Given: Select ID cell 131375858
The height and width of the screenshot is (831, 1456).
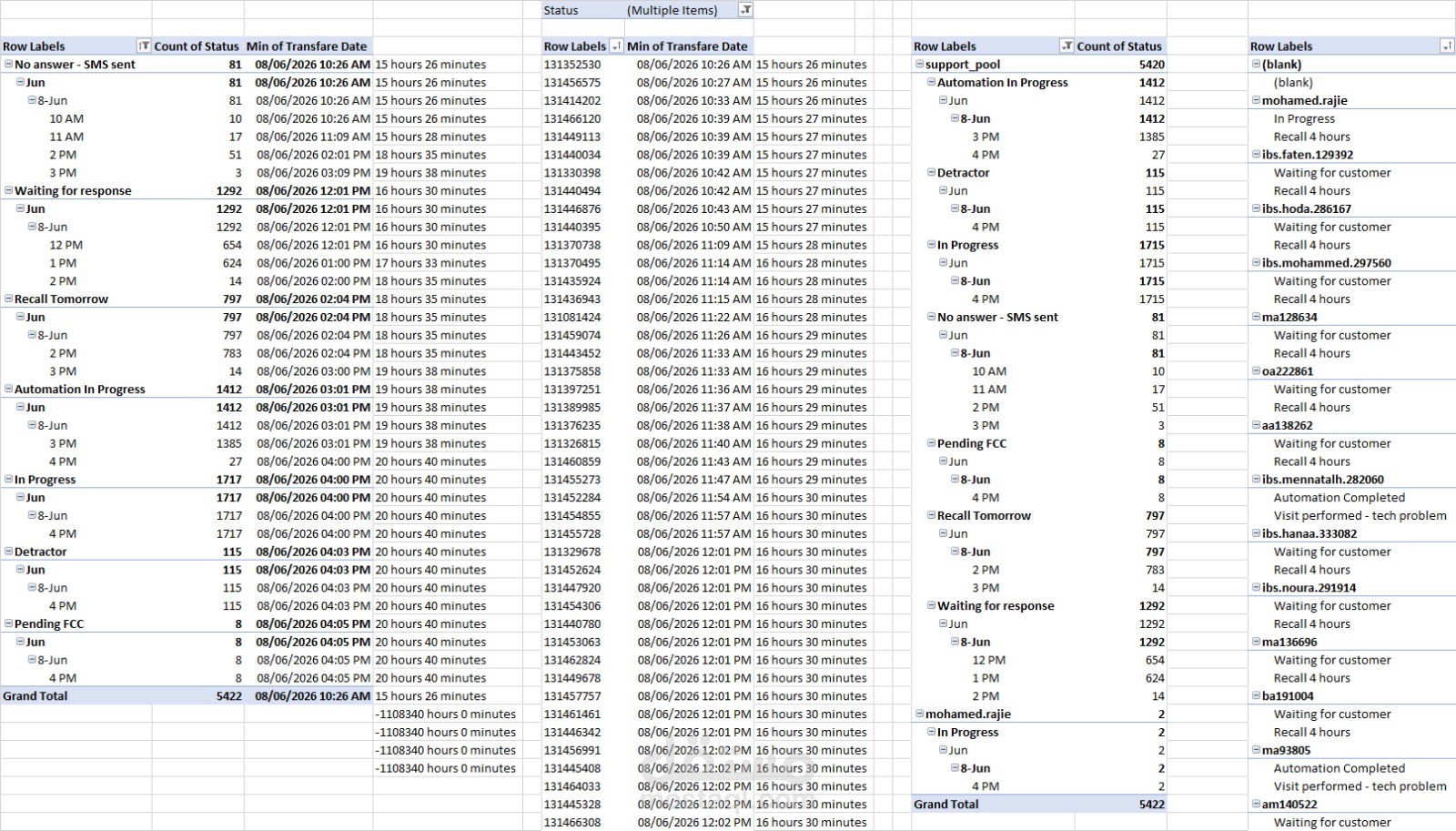Looking at the screenshot, I should click(583, 370).
